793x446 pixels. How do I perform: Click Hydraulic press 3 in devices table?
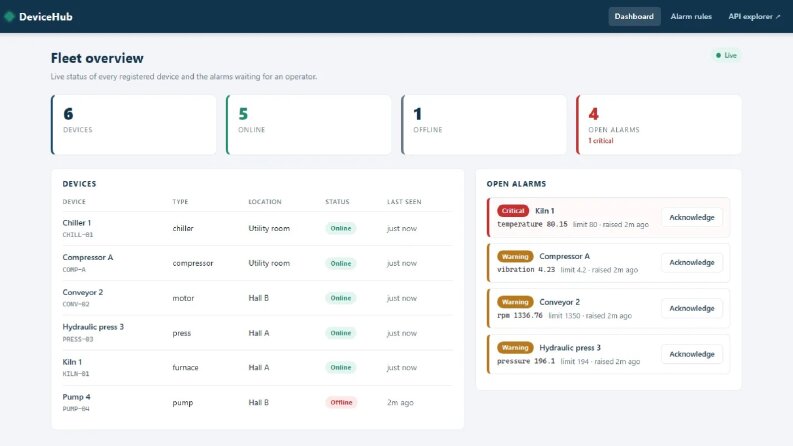pyautogui.click(x=93, y=327)
